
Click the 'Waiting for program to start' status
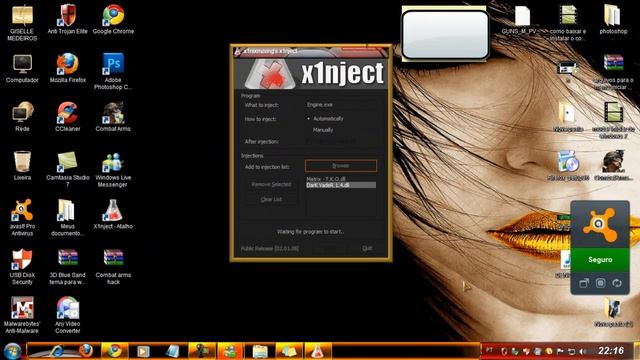(x=310, y=231)
